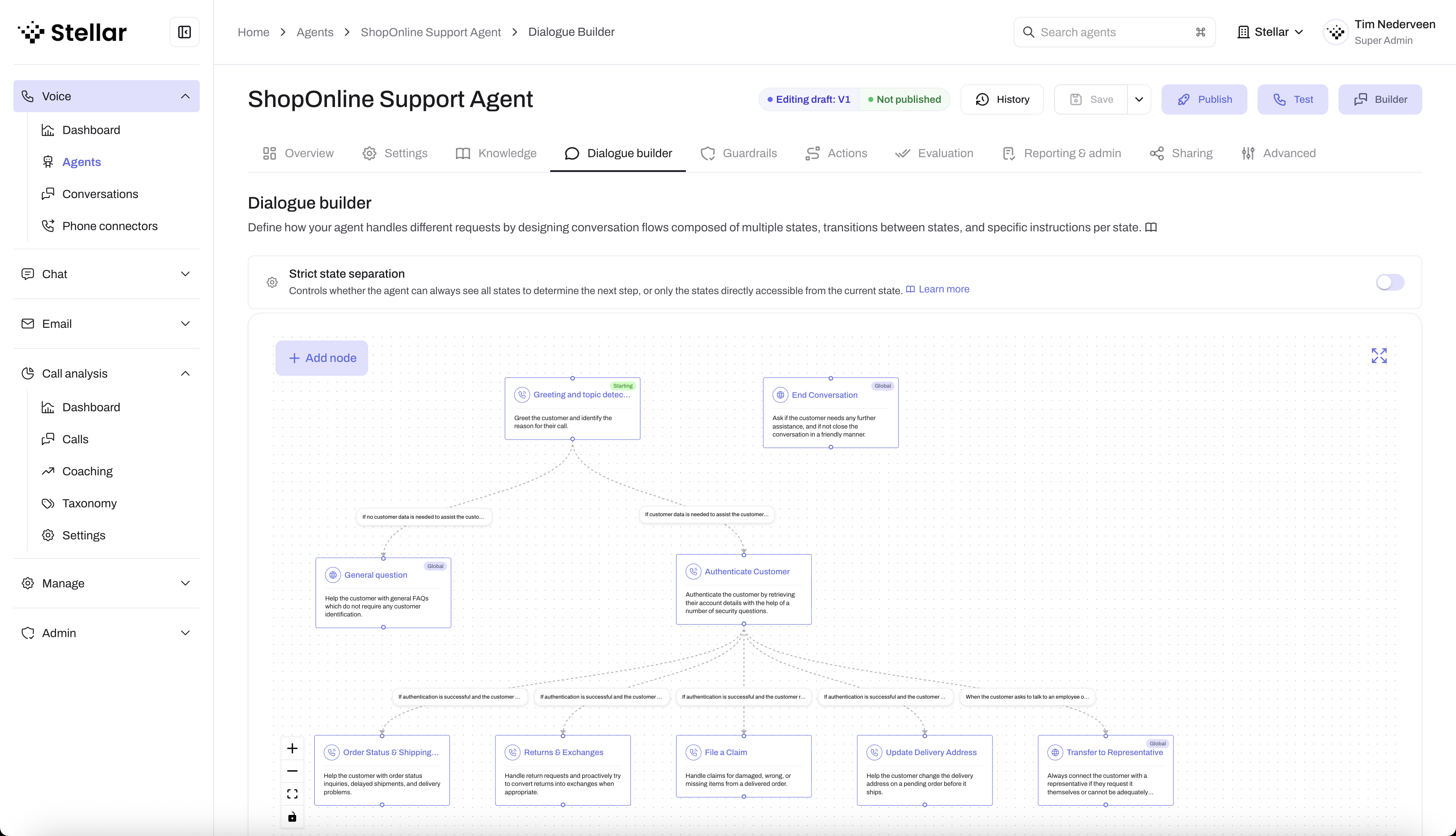Screen dimensions: 1456x836
Task: Click the phone icon on Authenticate Customer node
Action: (x=693, y=571)
